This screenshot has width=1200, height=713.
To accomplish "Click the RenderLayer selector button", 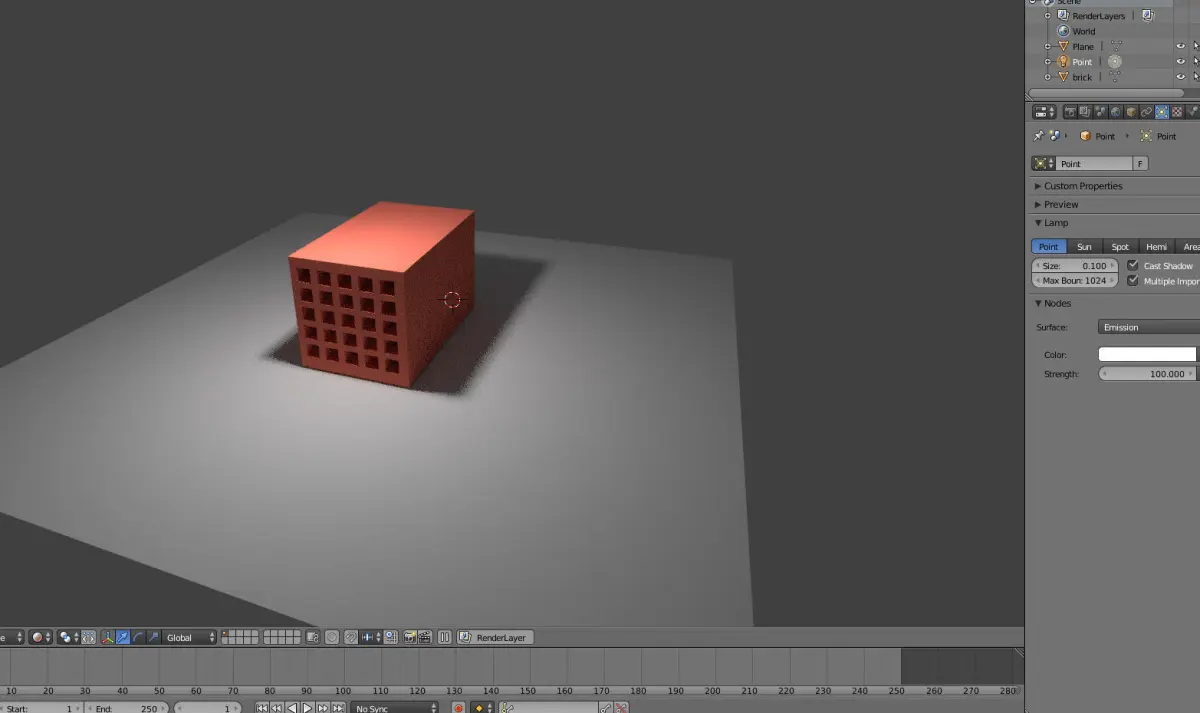I will click(495, 637).
